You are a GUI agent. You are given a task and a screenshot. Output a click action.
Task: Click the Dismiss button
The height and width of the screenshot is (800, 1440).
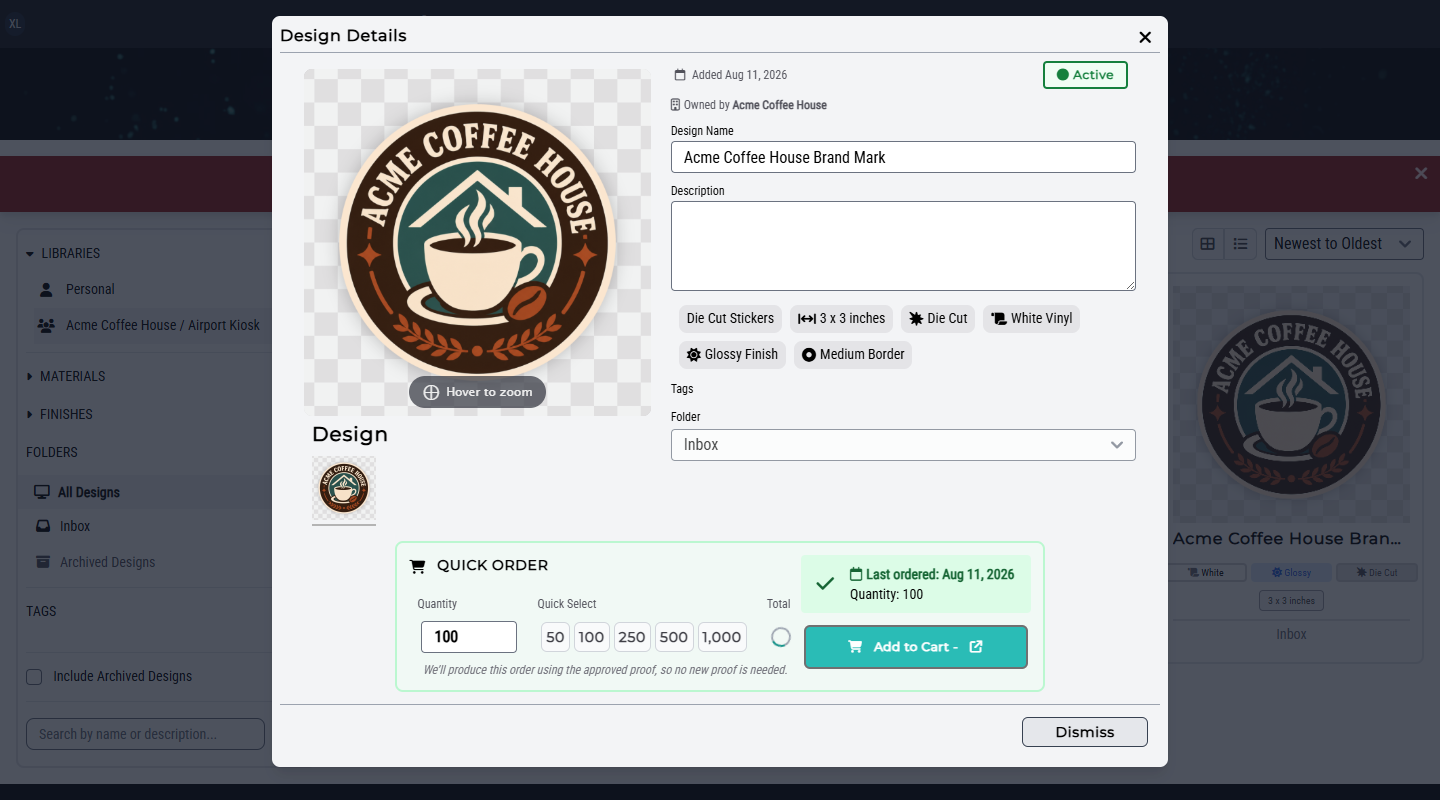[x=1085, y=732]
